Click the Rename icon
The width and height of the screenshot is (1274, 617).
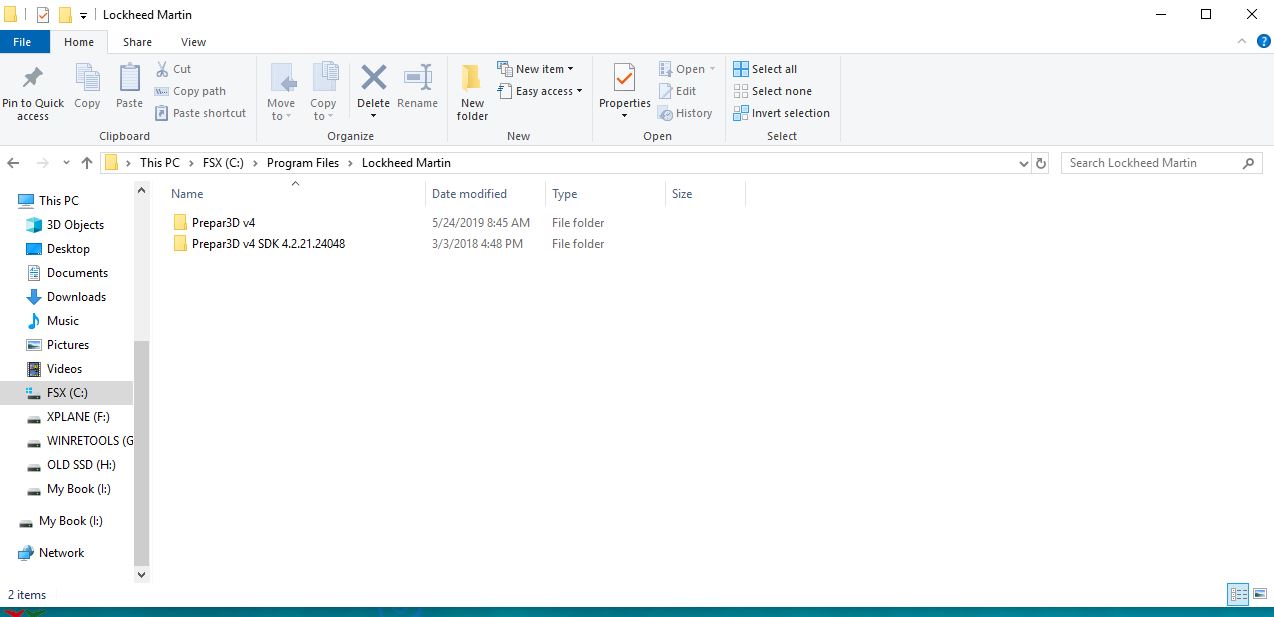[x=417, y=78]
